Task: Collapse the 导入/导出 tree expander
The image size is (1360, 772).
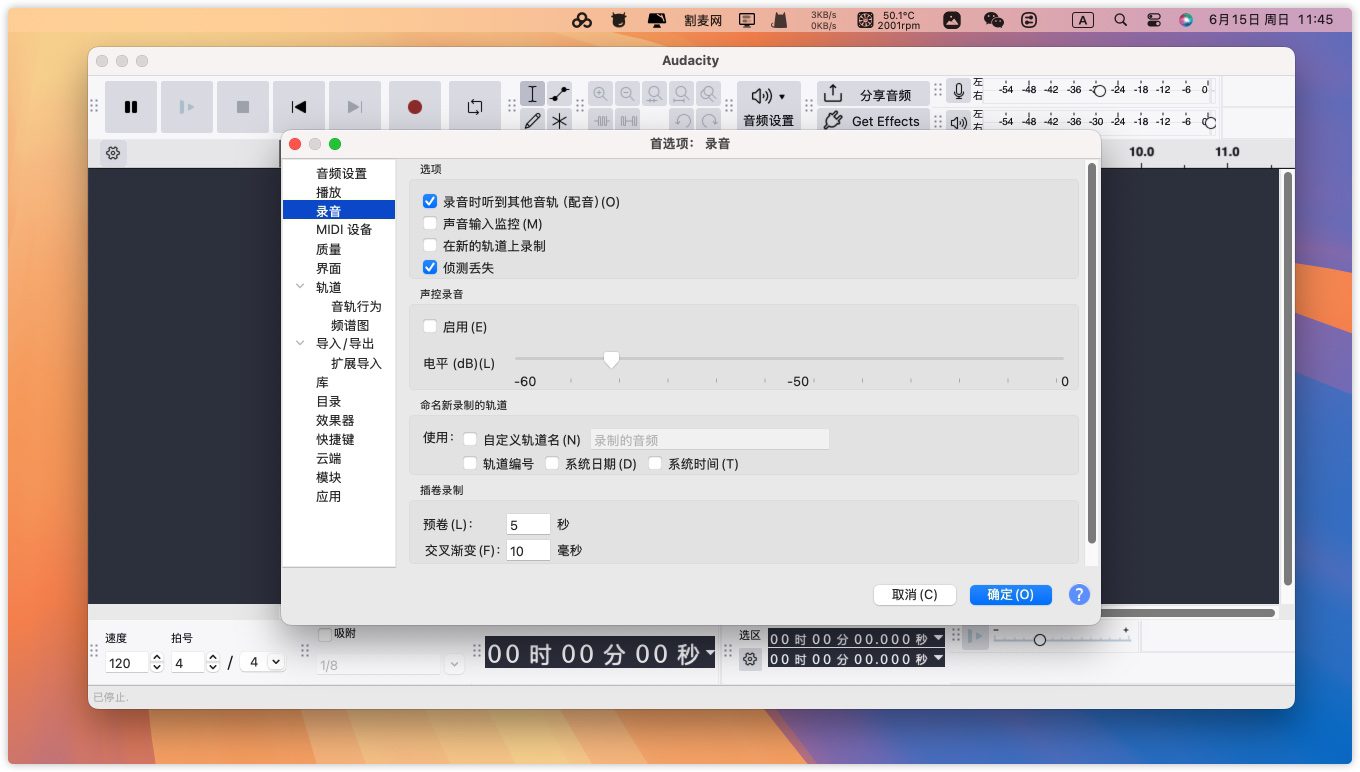Action: (300, 344)
